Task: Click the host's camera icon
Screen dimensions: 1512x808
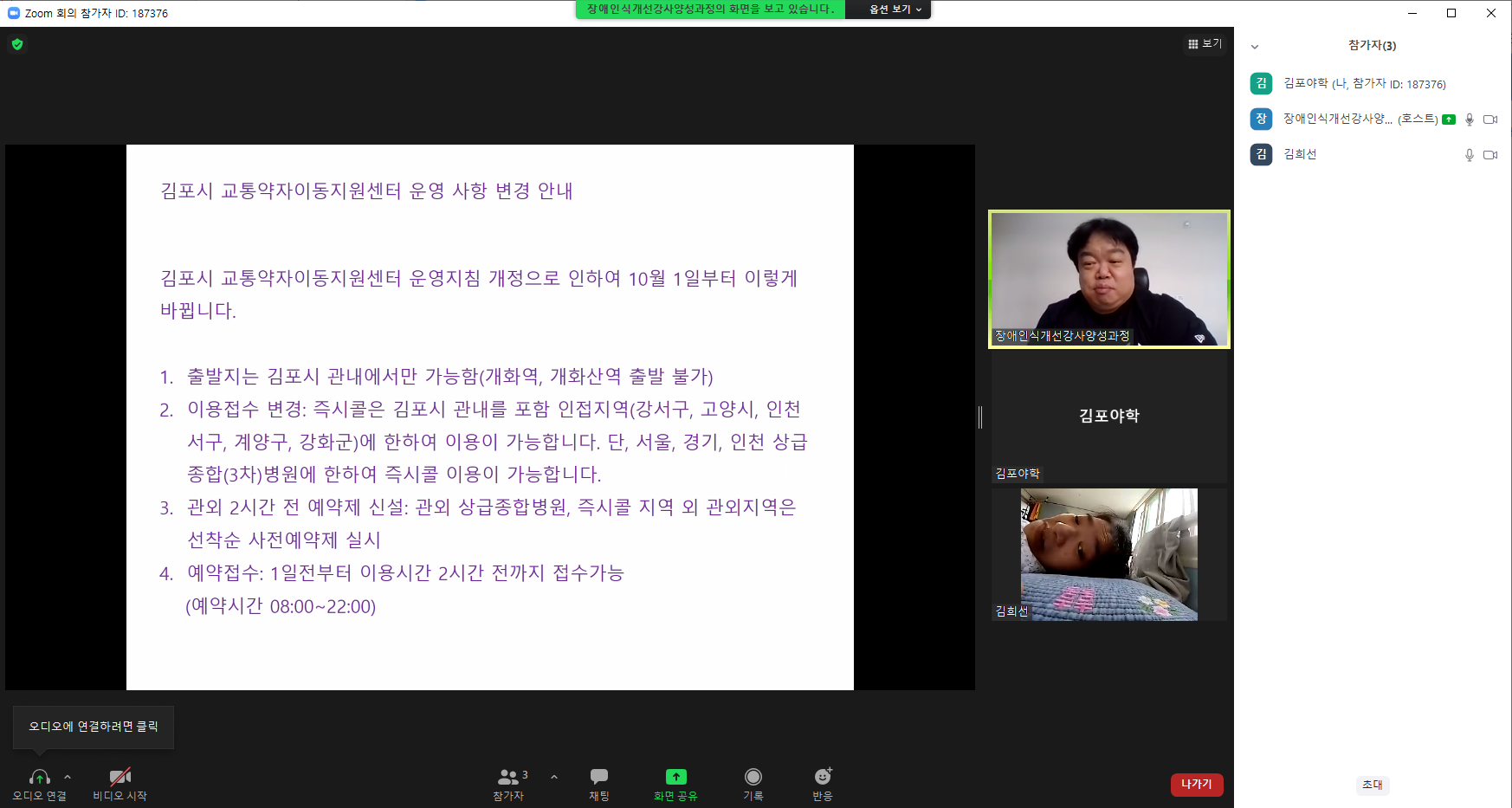Action: [1490, 120]
